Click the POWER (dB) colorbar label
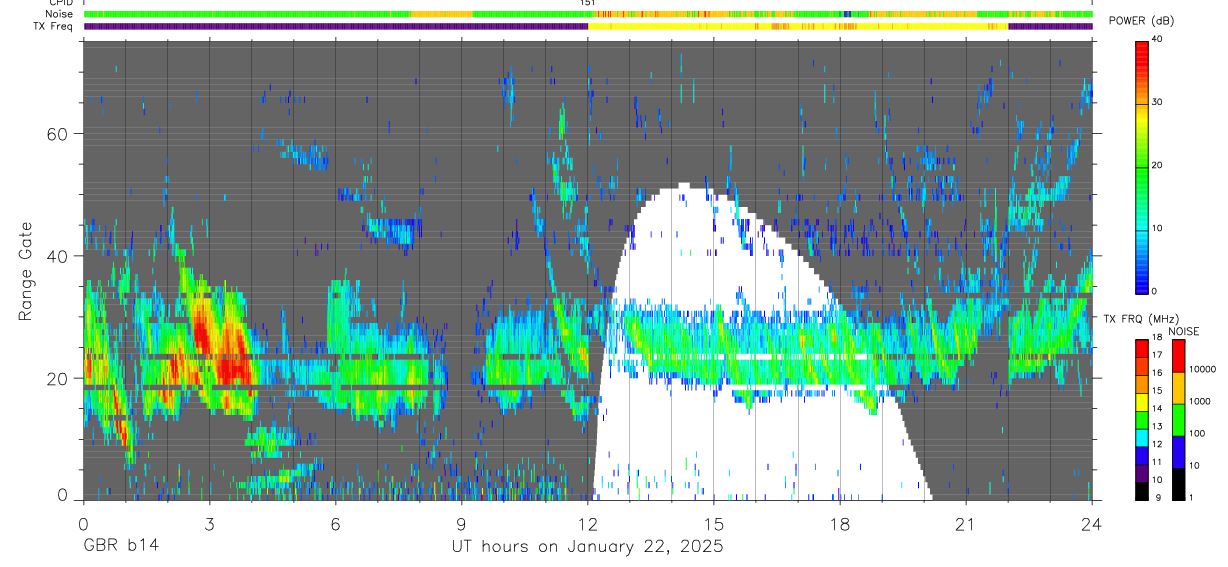 (x=1143, y=21)
